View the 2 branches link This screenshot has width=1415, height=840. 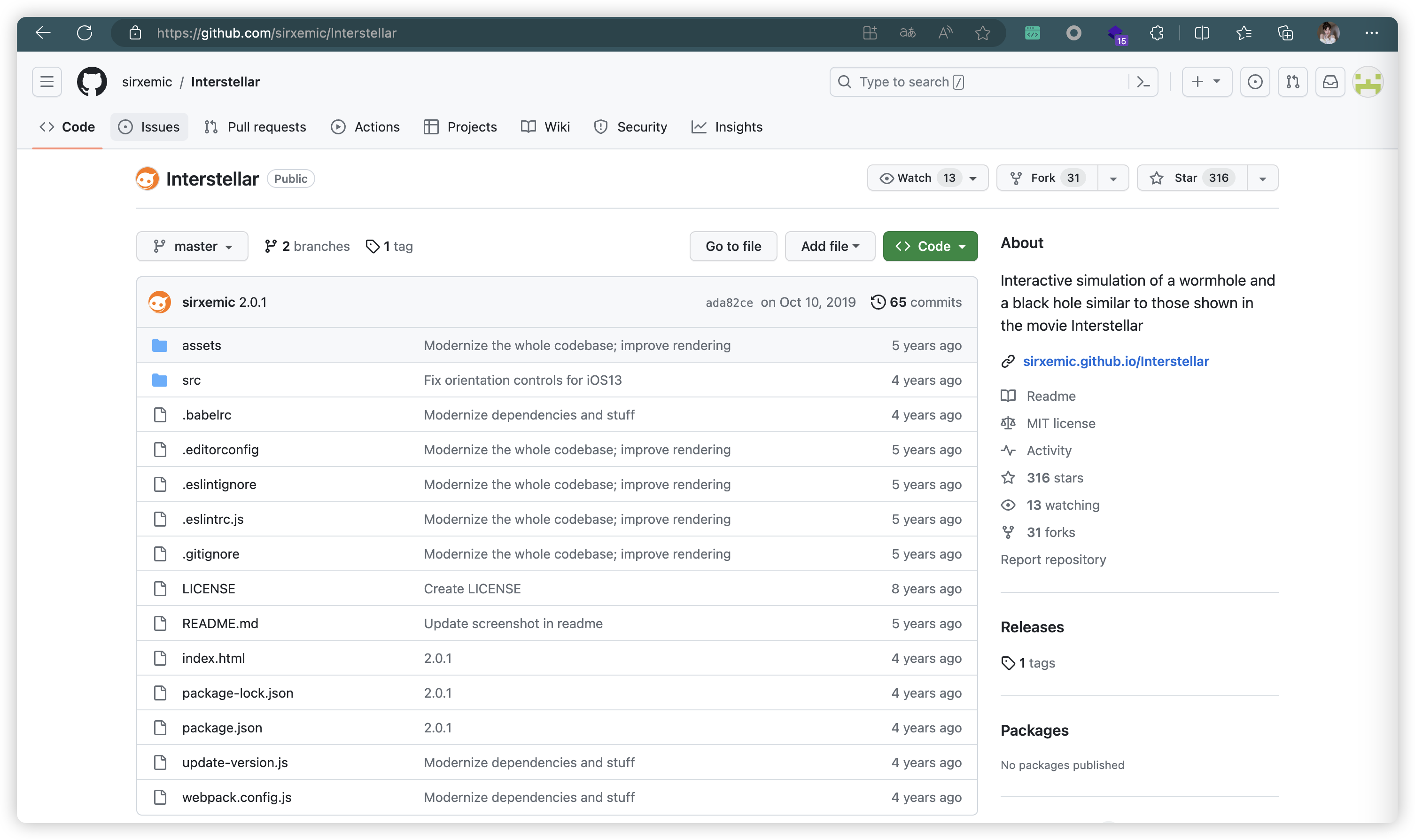[x=307, y=246]
